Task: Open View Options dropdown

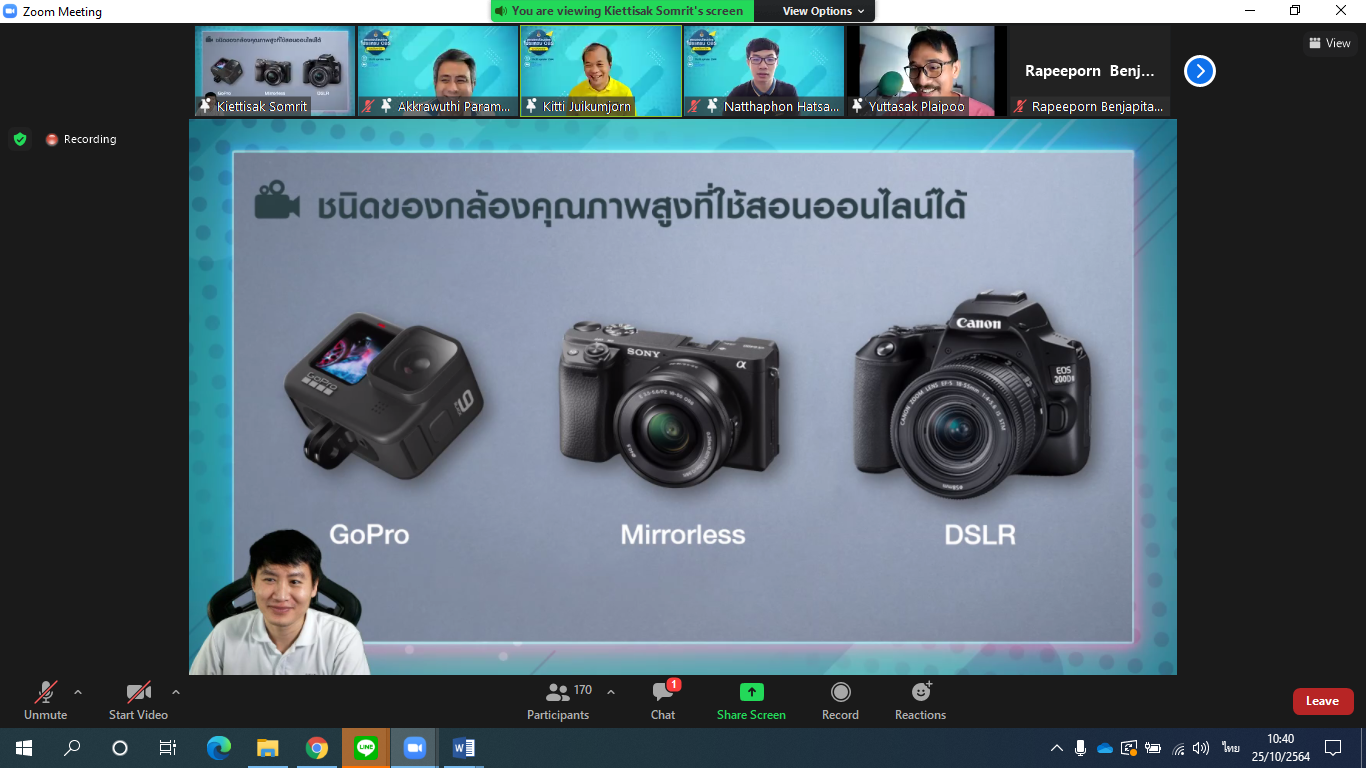Action: pyautogui.click(x=824, y=11)
